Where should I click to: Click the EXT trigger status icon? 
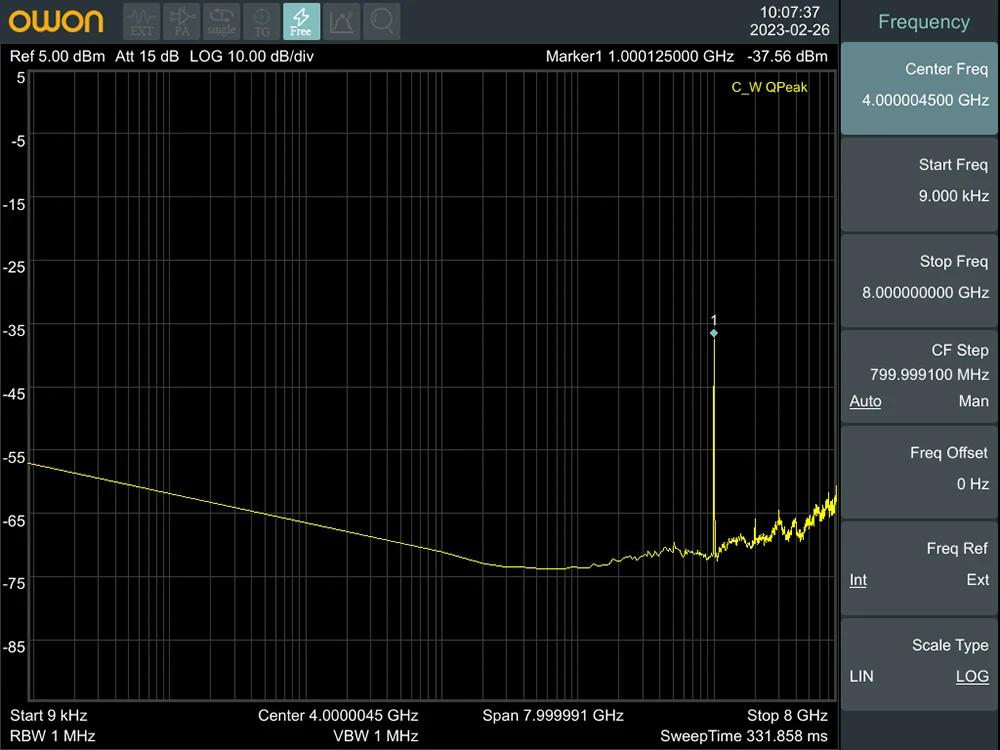[x=142, y=21]
